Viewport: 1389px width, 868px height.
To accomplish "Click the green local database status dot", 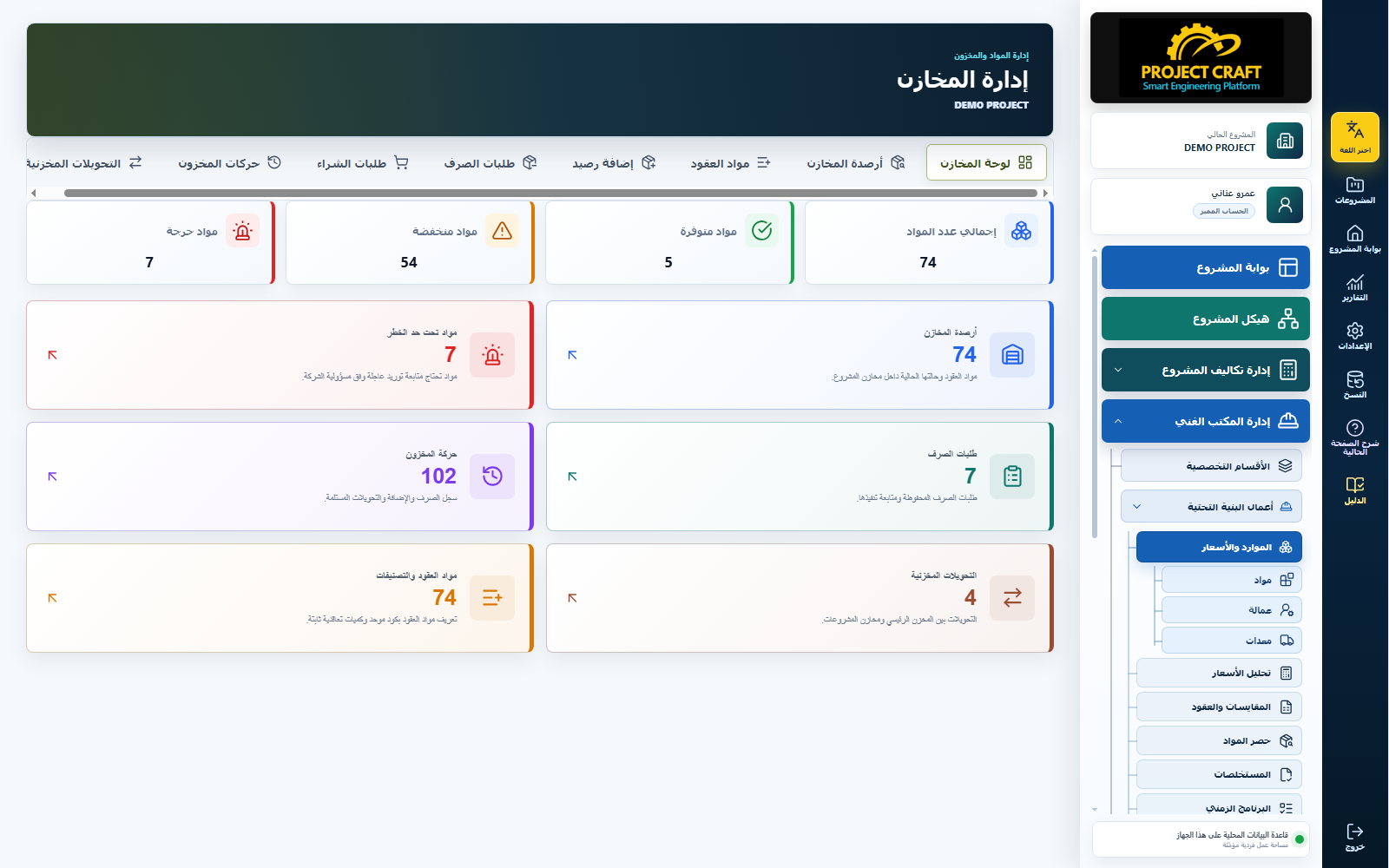I will coord(1300,839).
